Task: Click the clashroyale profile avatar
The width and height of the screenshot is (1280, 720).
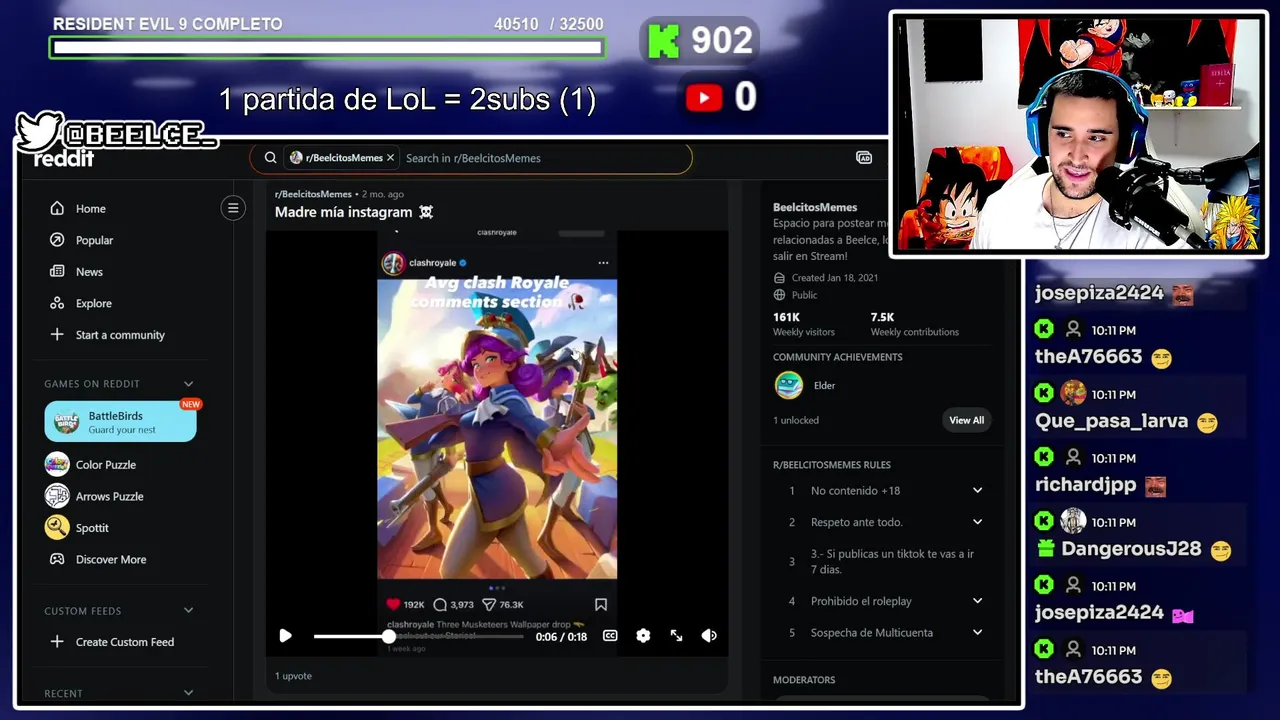Action: [x=393, y=263]
